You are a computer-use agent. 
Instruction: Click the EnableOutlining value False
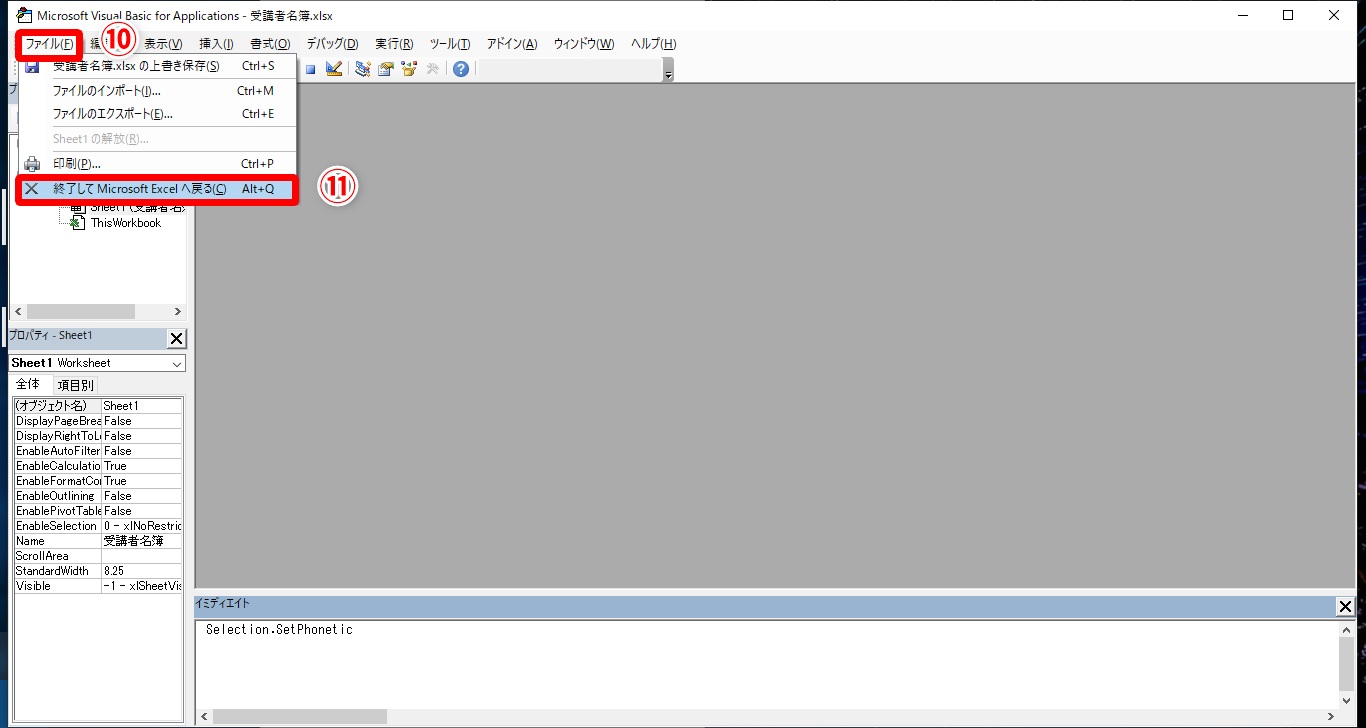tap(142, 496)
